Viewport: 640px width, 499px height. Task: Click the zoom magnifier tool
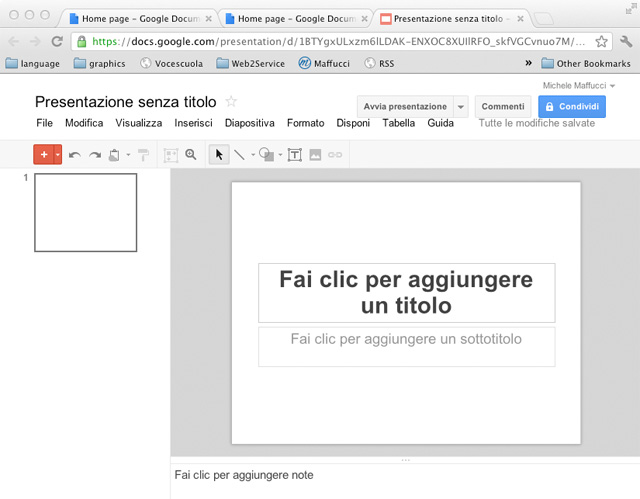click(x=191, y=155)
